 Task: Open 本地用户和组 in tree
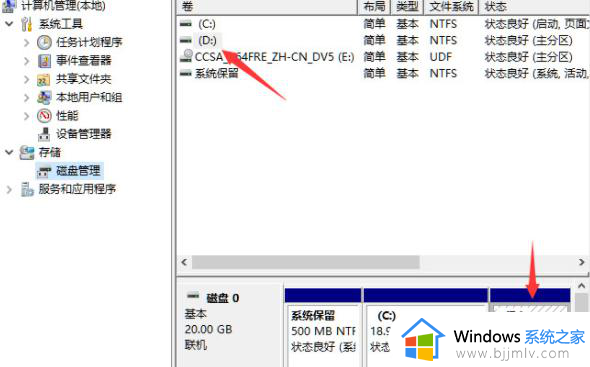(89, 97)
